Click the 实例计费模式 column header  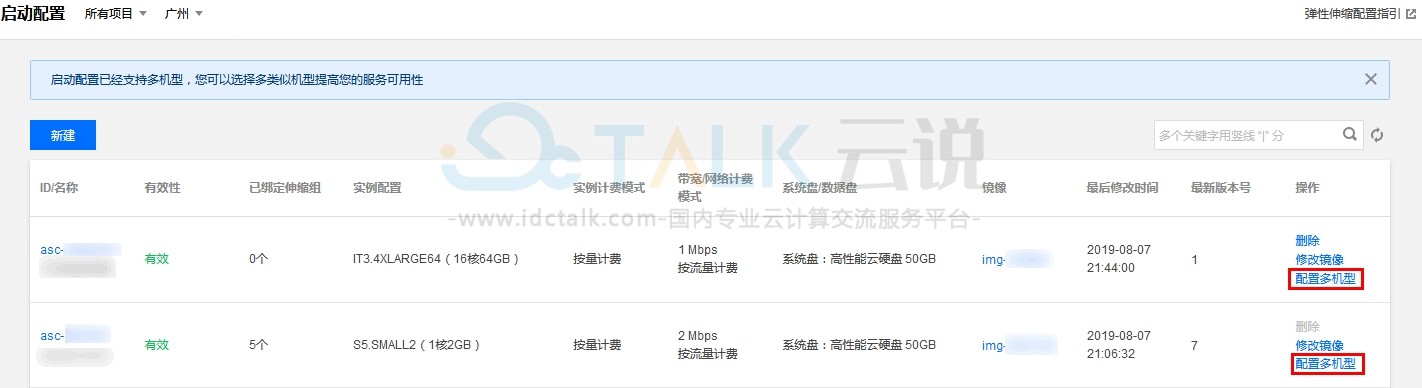point(609,188)
